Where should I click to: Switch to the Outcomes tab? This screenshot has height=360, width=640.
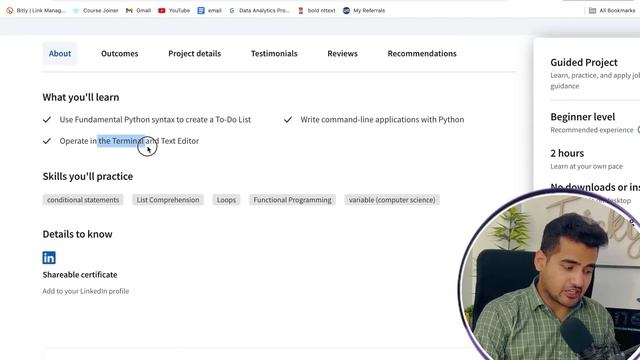120,53
